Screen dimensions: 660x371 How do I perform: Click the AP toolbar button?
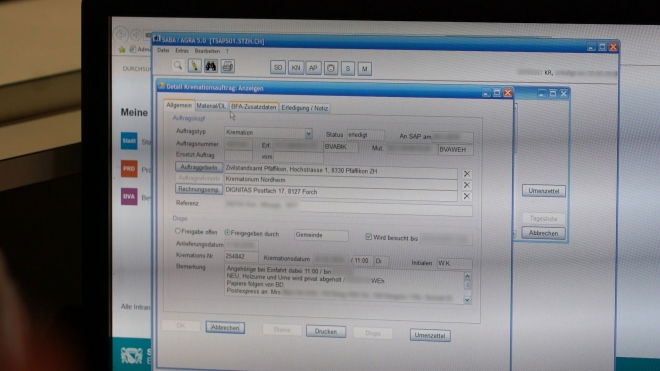pyautogui.click(x=313, y=68)
